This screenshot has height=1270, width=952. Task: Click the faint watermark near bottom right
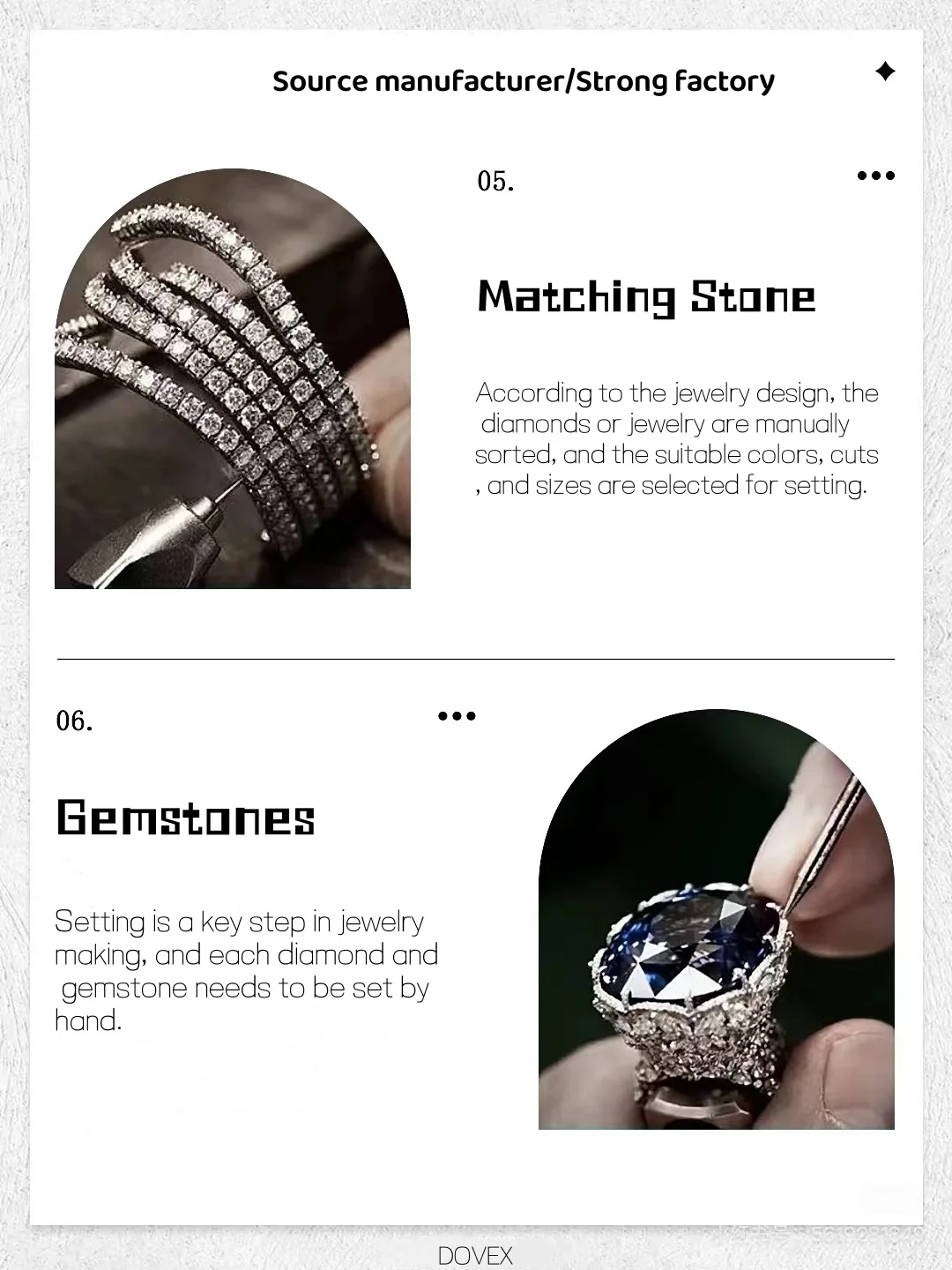tap(820, 1231)
